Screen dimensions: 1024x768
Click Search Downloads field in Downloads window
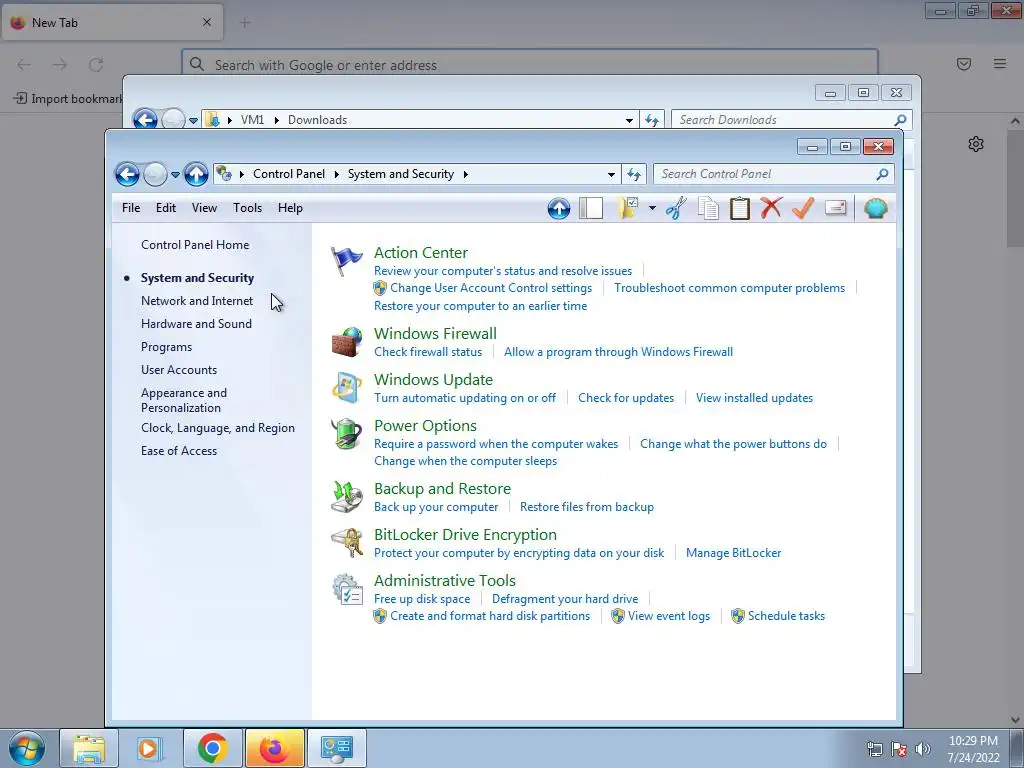[792, 120]
